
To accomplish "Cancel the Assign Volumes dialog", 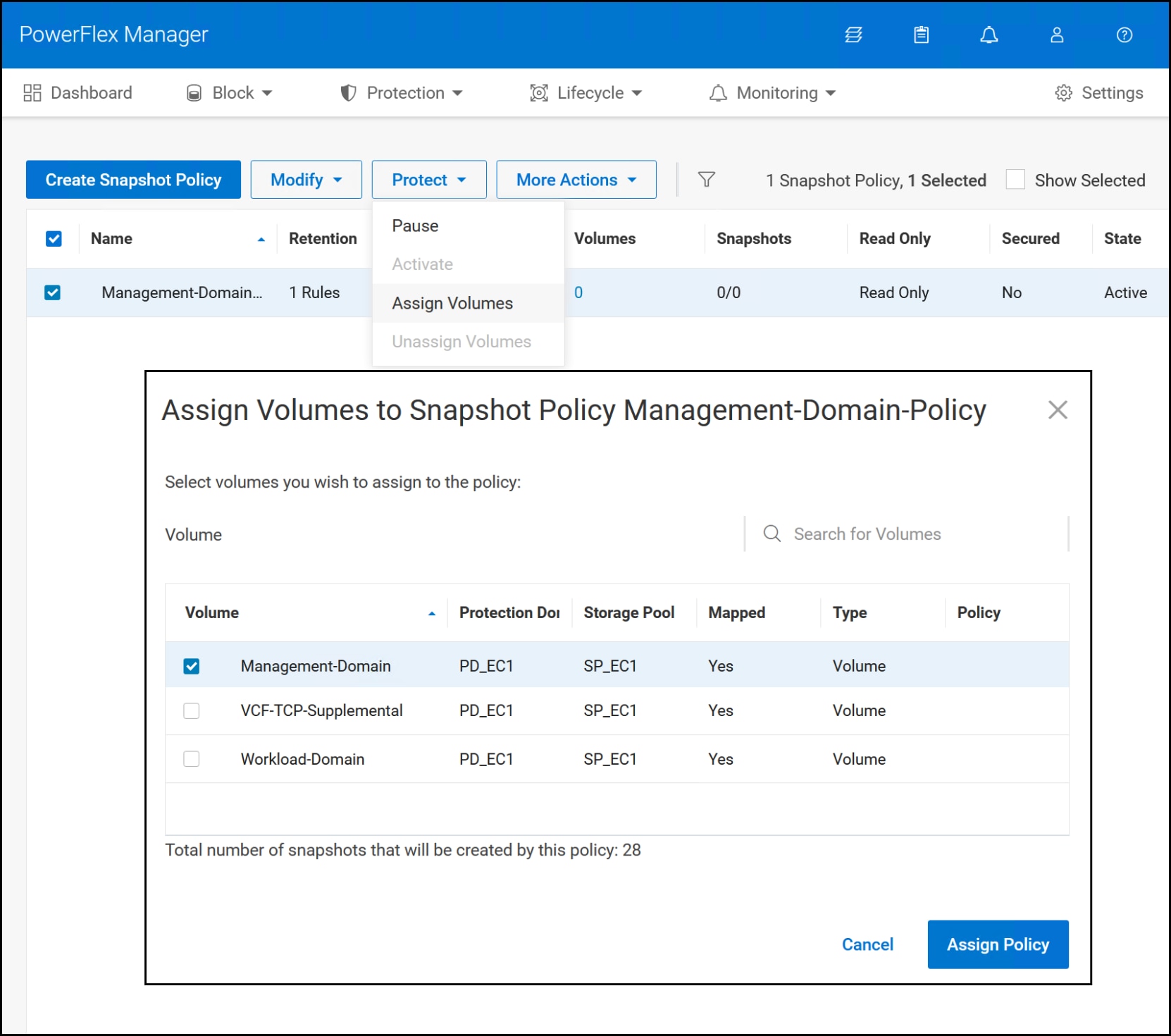I will pyautogui.click(x=867, y=944).
